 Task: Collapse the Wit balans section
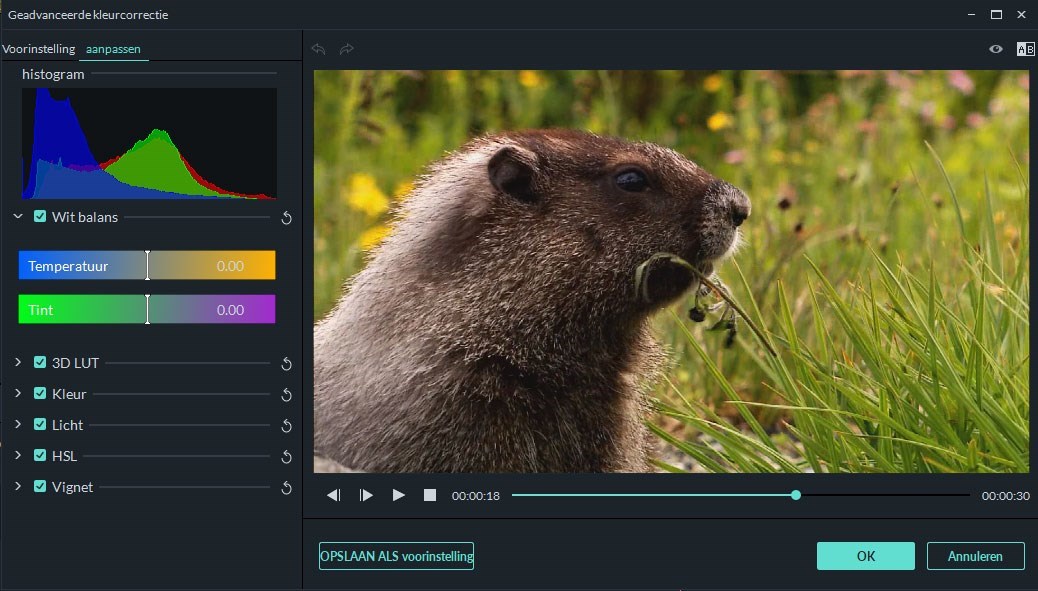coord(18,216)
